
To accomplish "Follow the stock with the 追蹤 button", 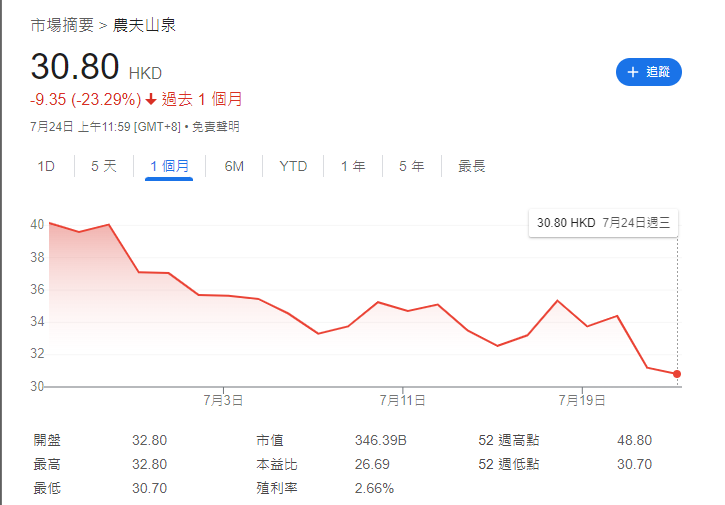I will [648, 72].
